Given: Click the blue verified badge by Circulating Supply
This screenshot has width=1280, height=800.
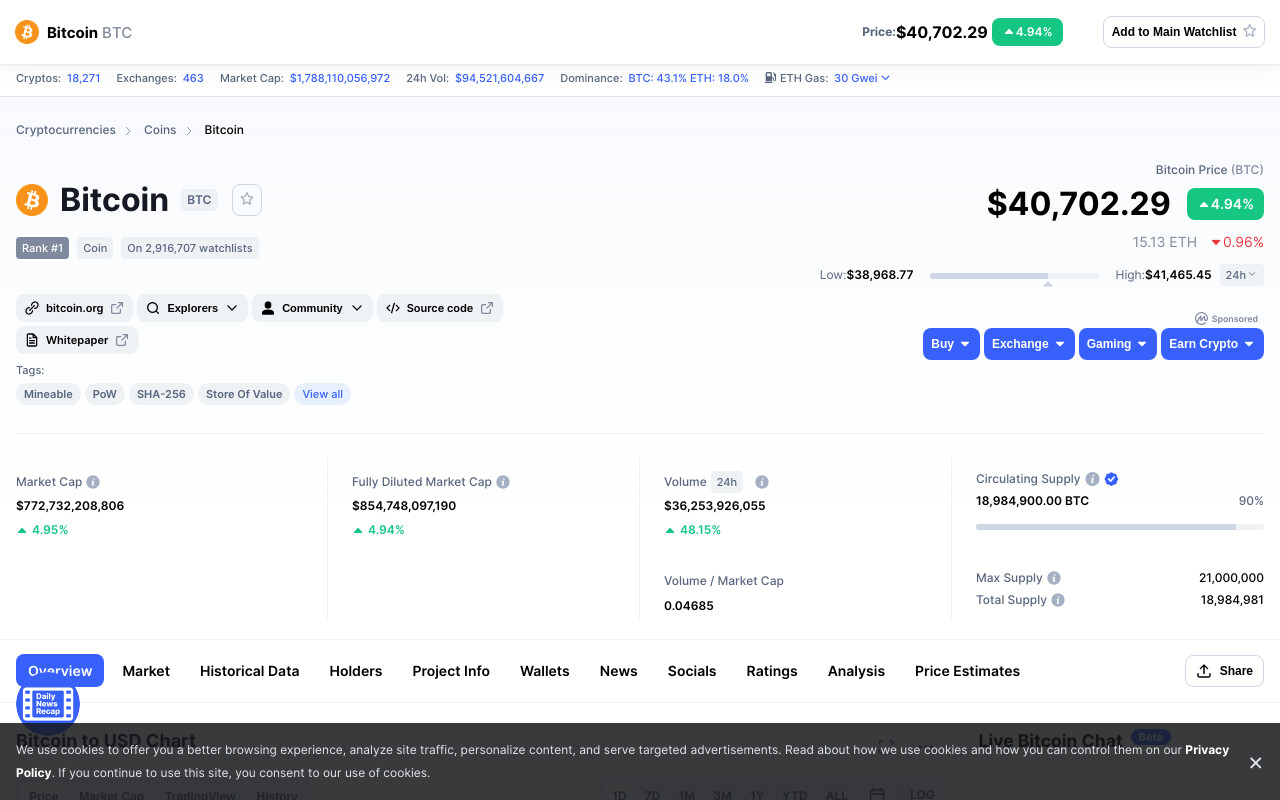Looking at the screenshot, I should point(1112,479).
